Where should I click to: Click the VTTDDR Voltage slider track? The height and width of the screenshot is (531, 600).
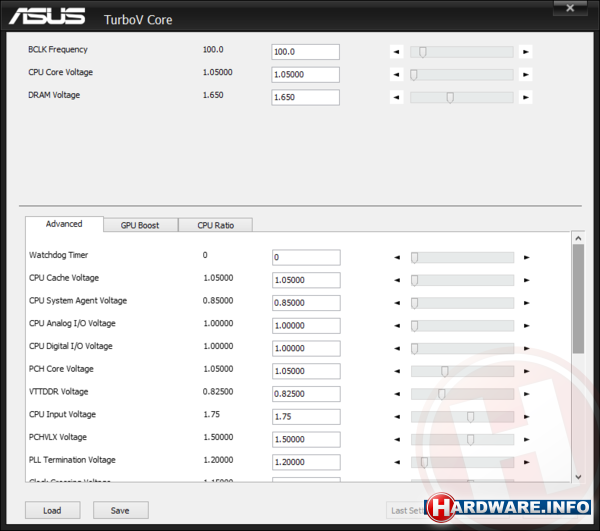(x=480, y=394)
